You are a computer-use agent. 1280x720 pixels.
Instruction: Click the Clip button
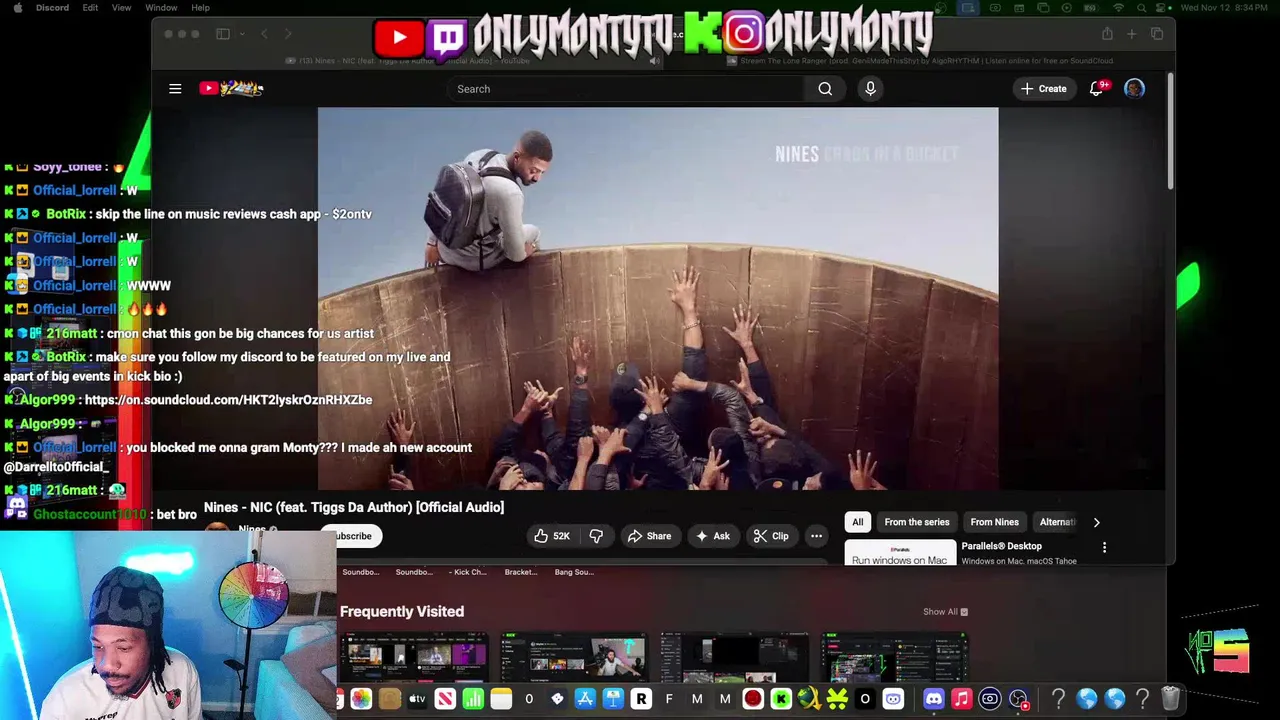tap(770, 536)
